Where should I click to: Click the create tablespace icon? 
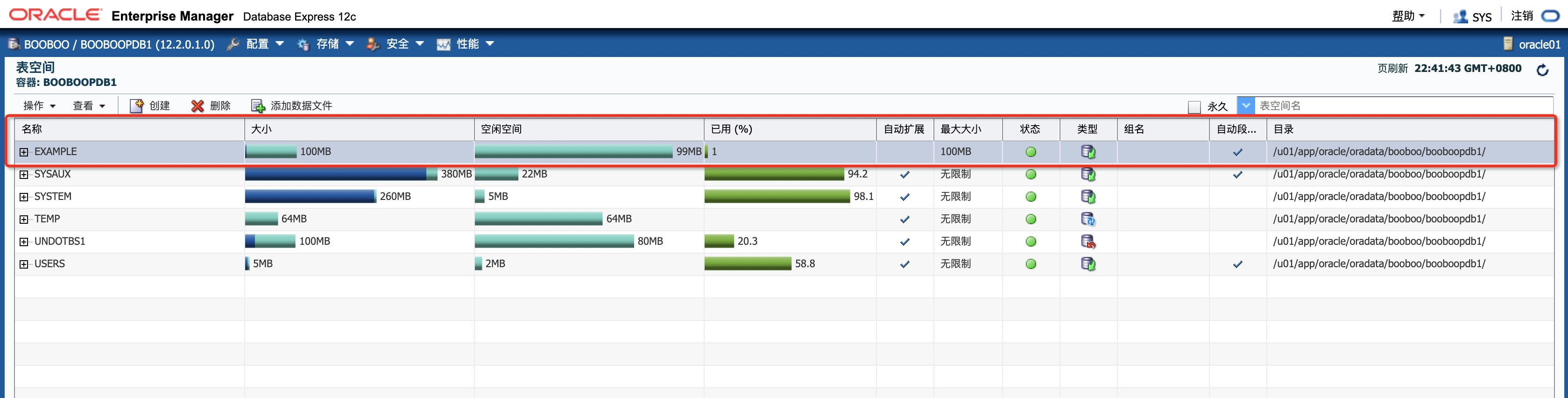tap(136, 106)
